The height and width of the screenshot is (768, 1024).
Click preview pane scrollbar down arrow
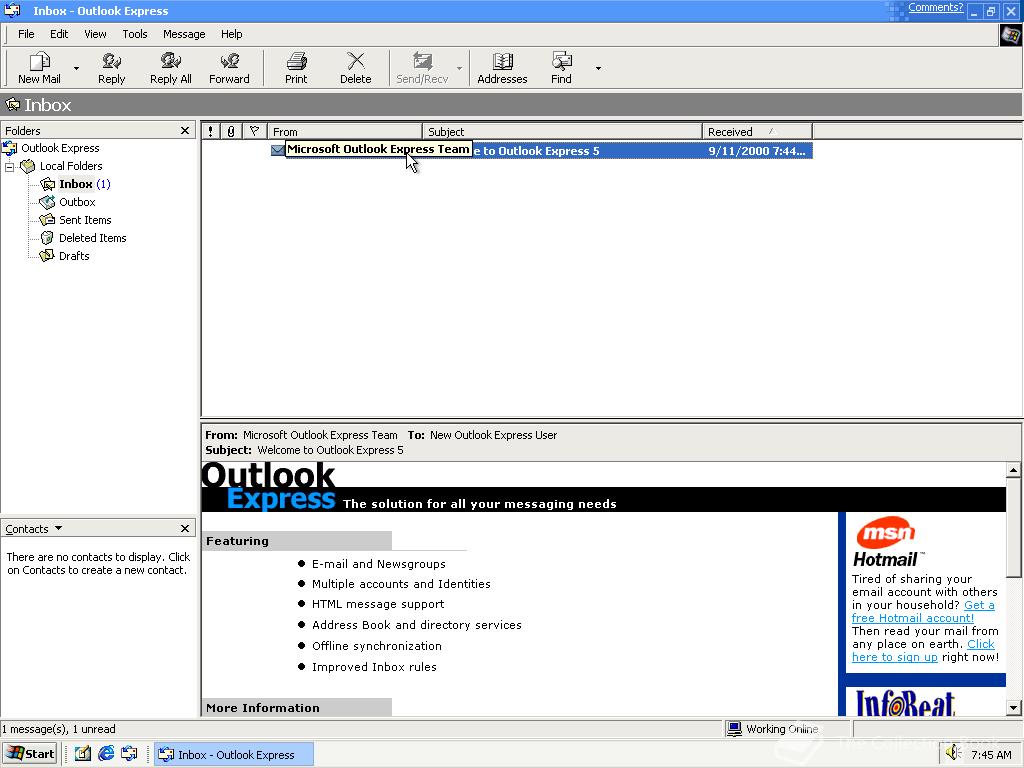point(1014,707)
